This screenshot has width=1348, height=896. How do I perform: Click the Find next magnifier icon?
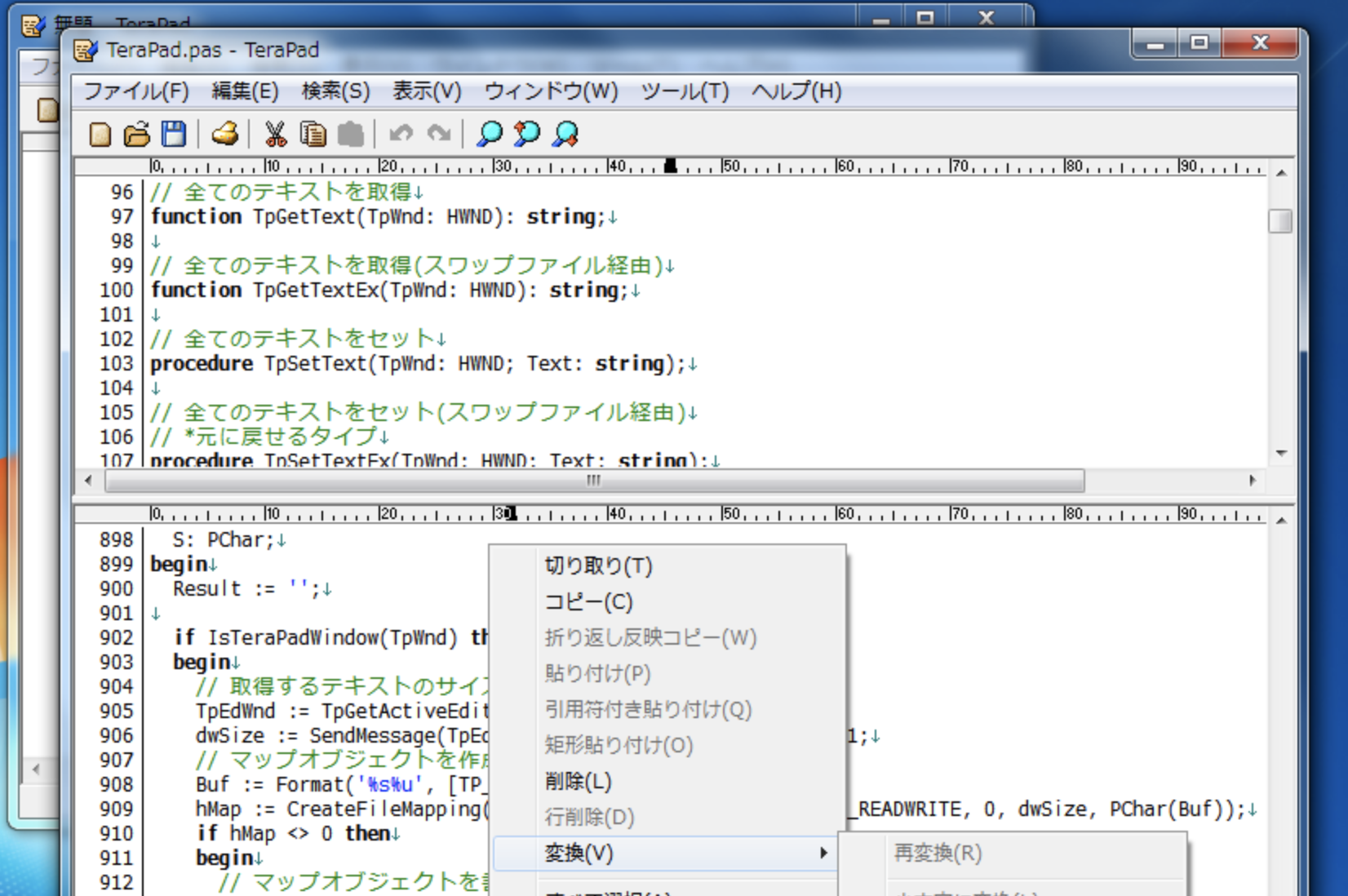pyautogui.click(x=565, y=134)
